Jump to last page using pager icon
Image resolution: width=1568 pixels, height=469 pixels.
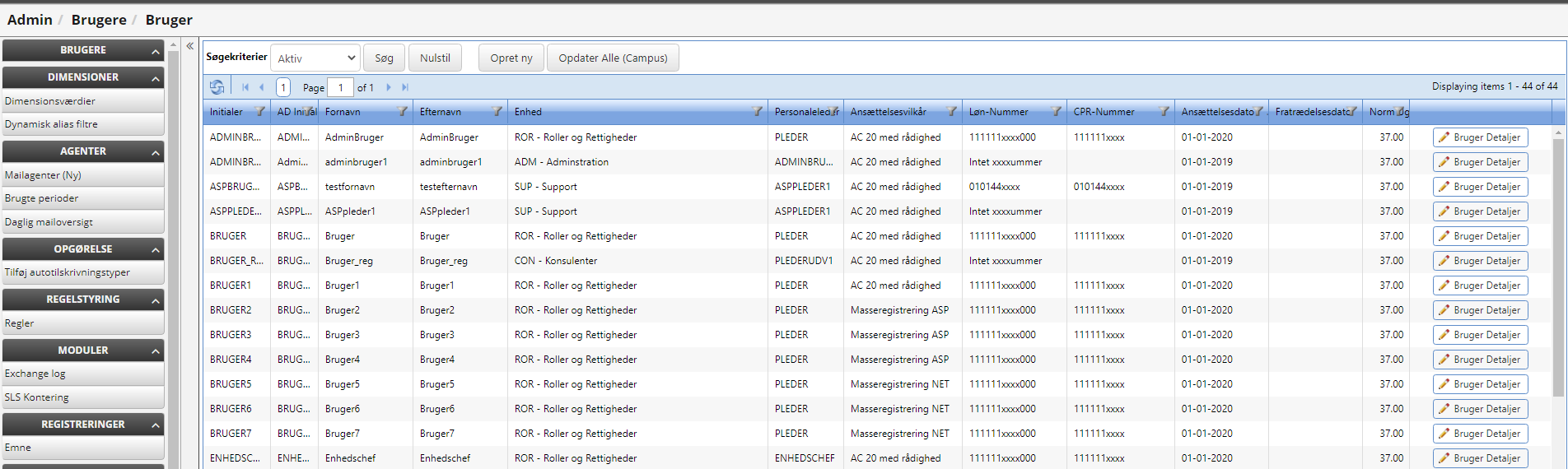click(405, 87)
